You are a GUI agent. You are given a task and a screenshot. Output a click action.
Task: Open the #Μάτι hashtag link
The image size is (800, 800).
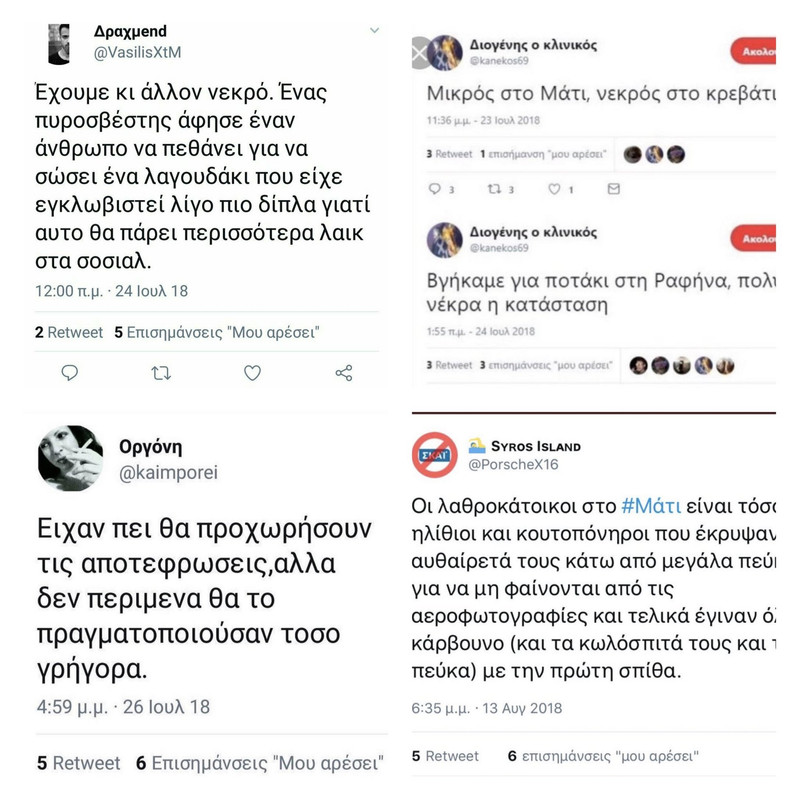(651, 506)
